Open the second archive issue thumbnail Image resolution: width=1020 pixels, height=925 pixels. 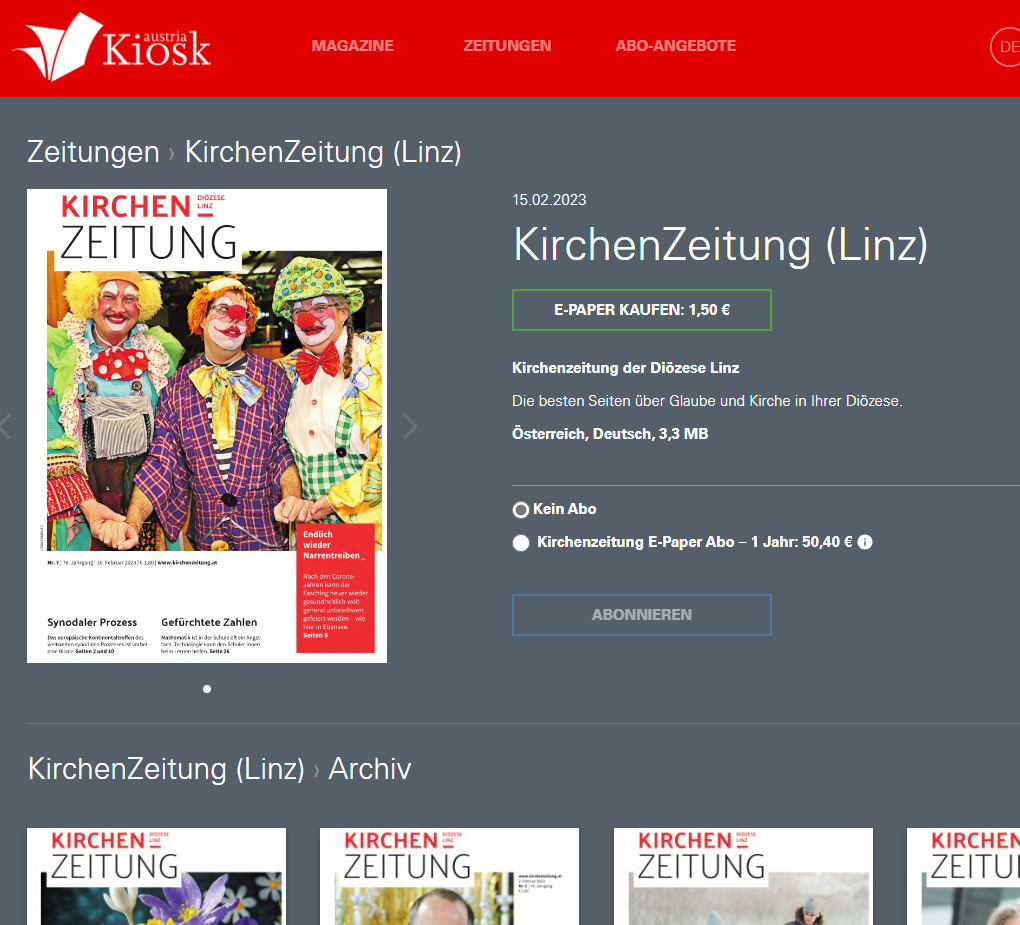[x=449, y=877]
